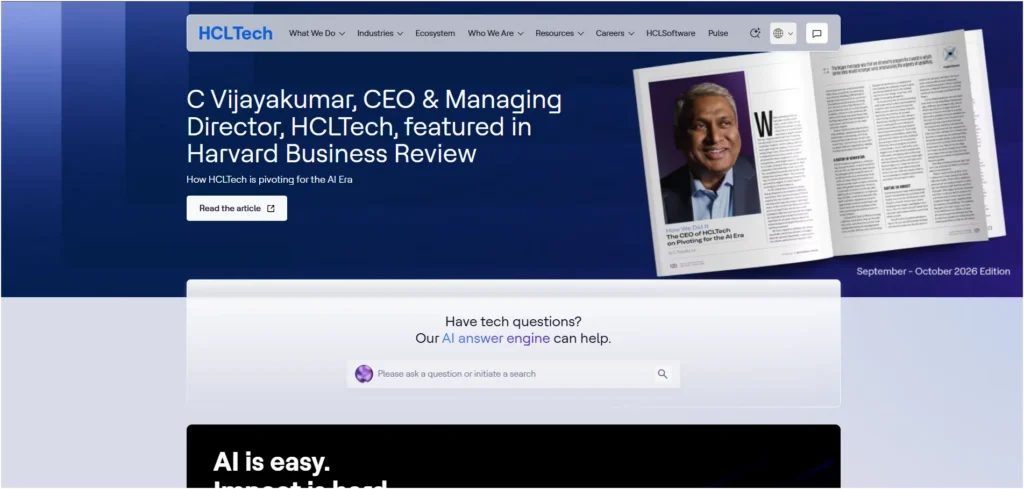Click the 'Have tech questions?' heading
The width and height of the screenshot is (1024, 489).
(513, 321)
